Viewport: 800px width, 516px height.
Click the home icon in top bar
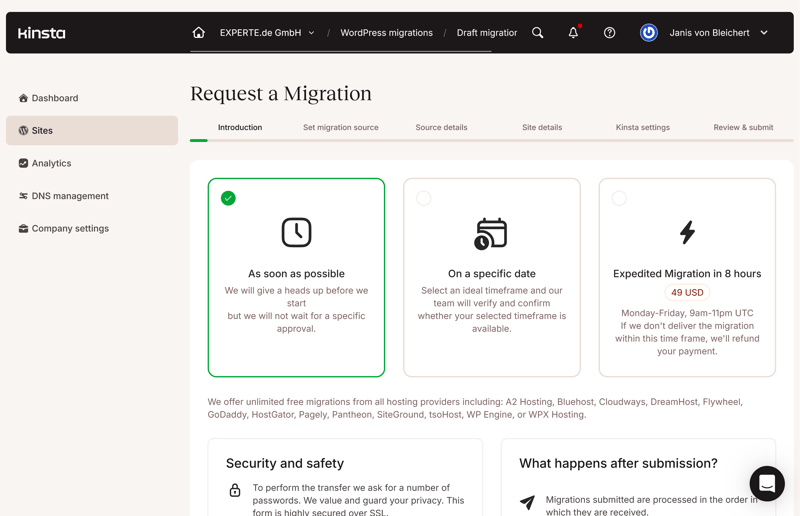pos(198,33)
